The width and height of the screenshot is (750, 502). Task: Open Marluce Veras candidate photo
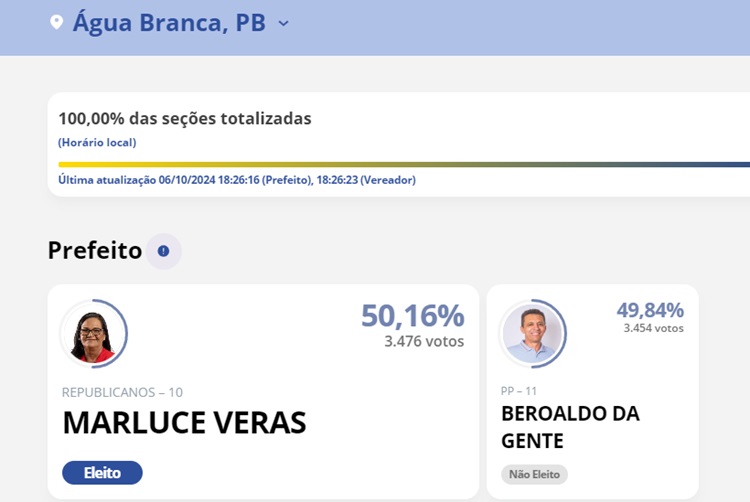click(93, 334)
